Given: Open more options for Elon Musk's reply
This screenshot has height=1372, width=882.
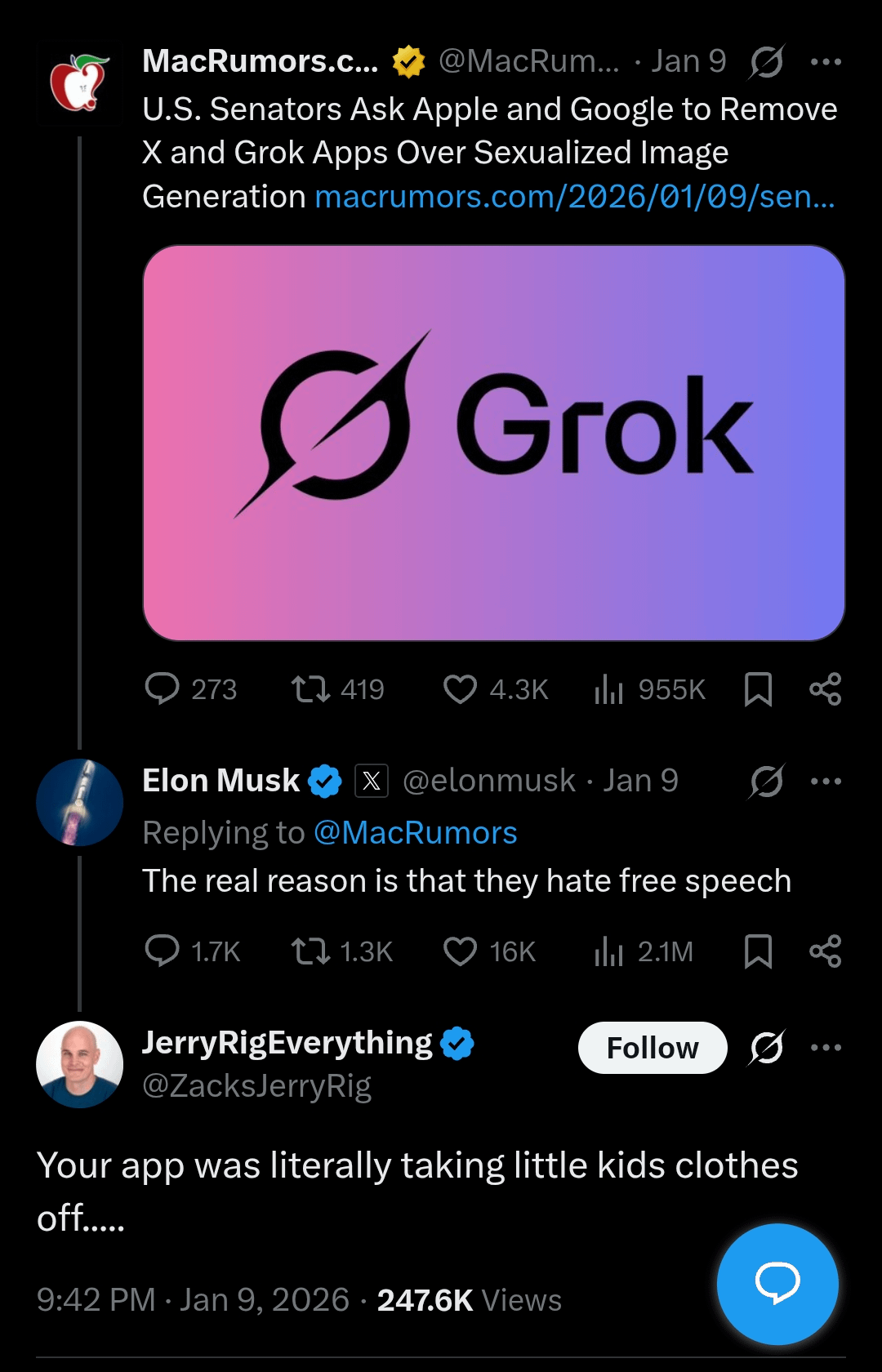Looking at the screenshot, I should (826, 782).
